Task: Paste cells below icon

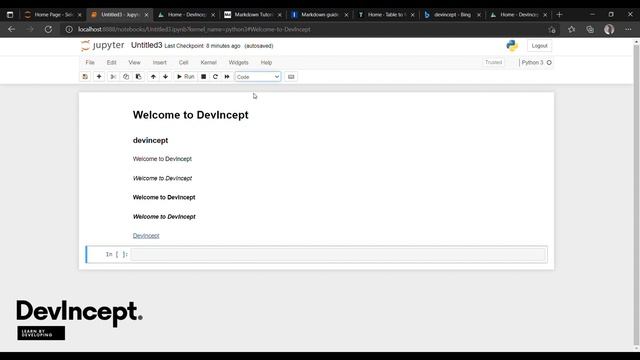Action: [138, 77]
